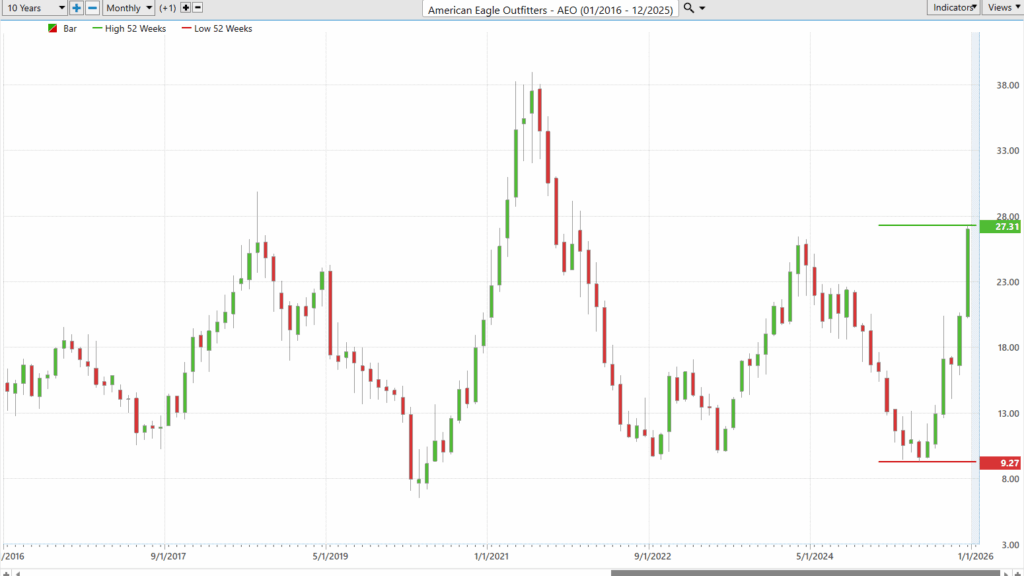
Task: Click the magnifying glass search icon
Action: click(x=689, y=8)
